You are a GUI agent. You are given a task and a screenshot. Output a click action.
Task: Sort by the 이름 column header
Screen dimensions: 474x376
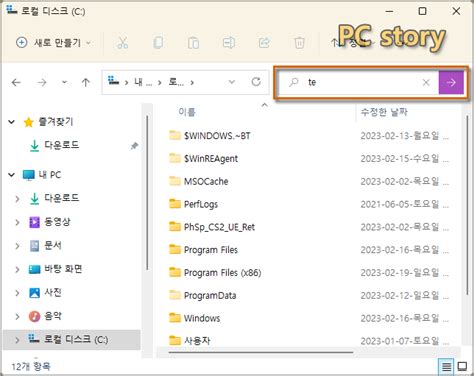[187, 112]
